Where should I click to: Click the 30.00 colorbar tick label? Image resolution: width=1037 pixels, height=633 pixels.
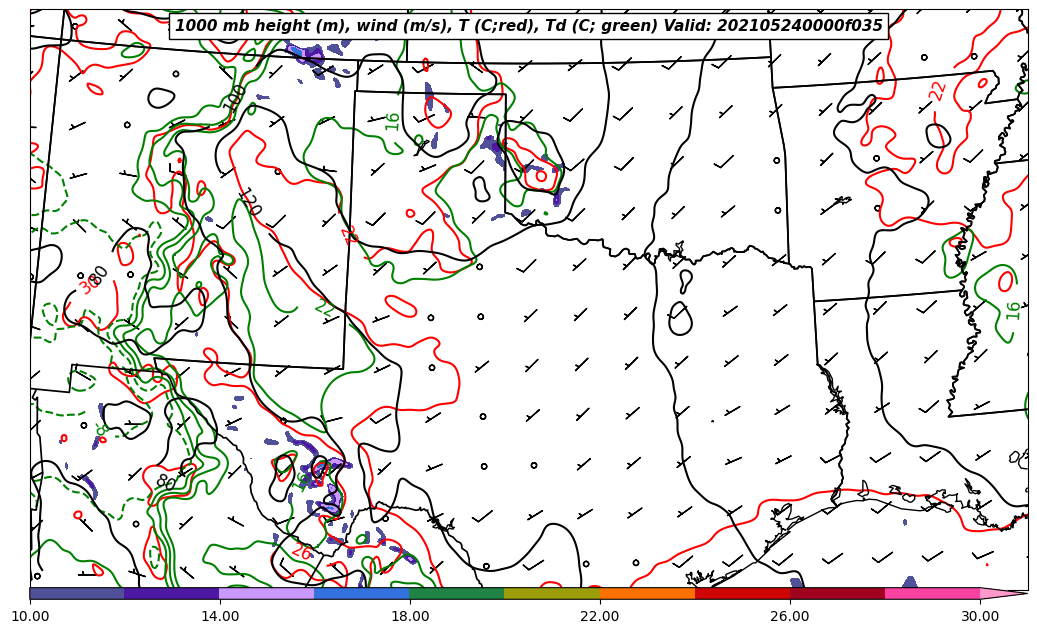tap(980, 616)
